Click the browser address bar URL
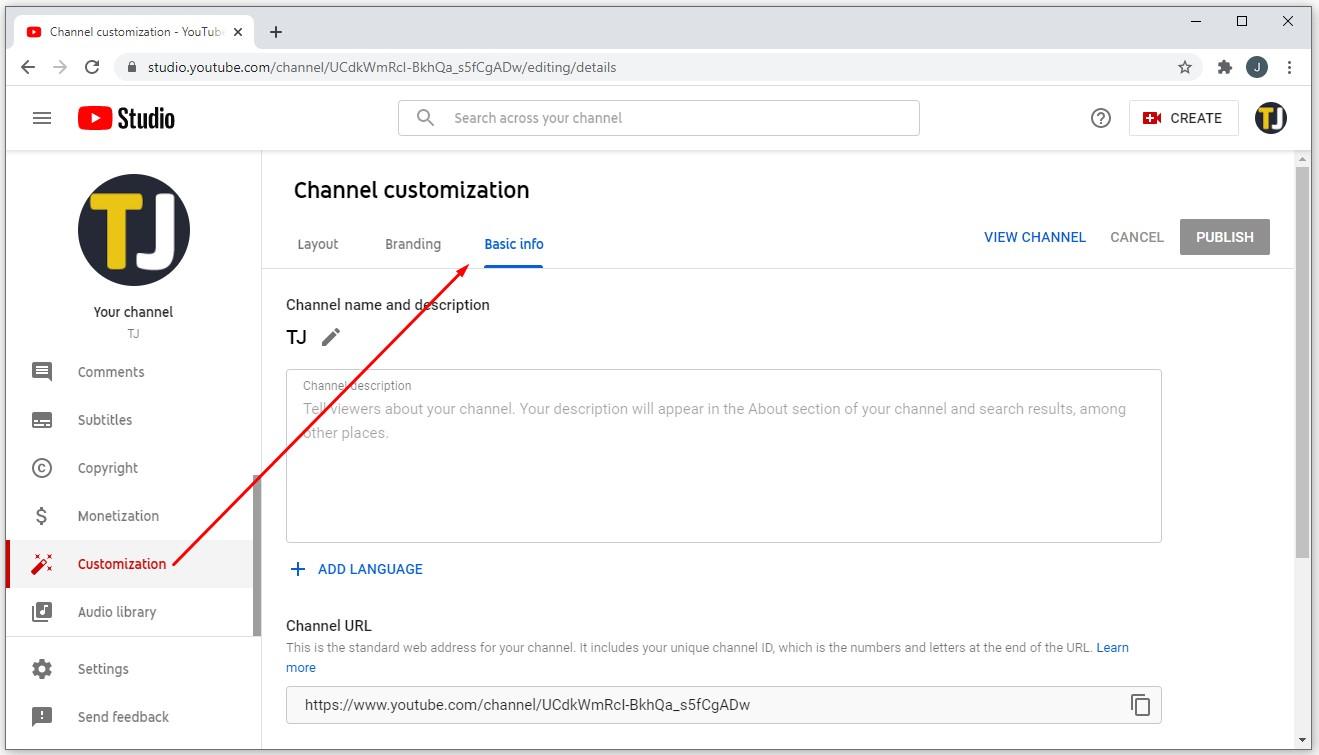Image resolution: width=1319 pixels, height=755 pixels. (x=382, y=68)
